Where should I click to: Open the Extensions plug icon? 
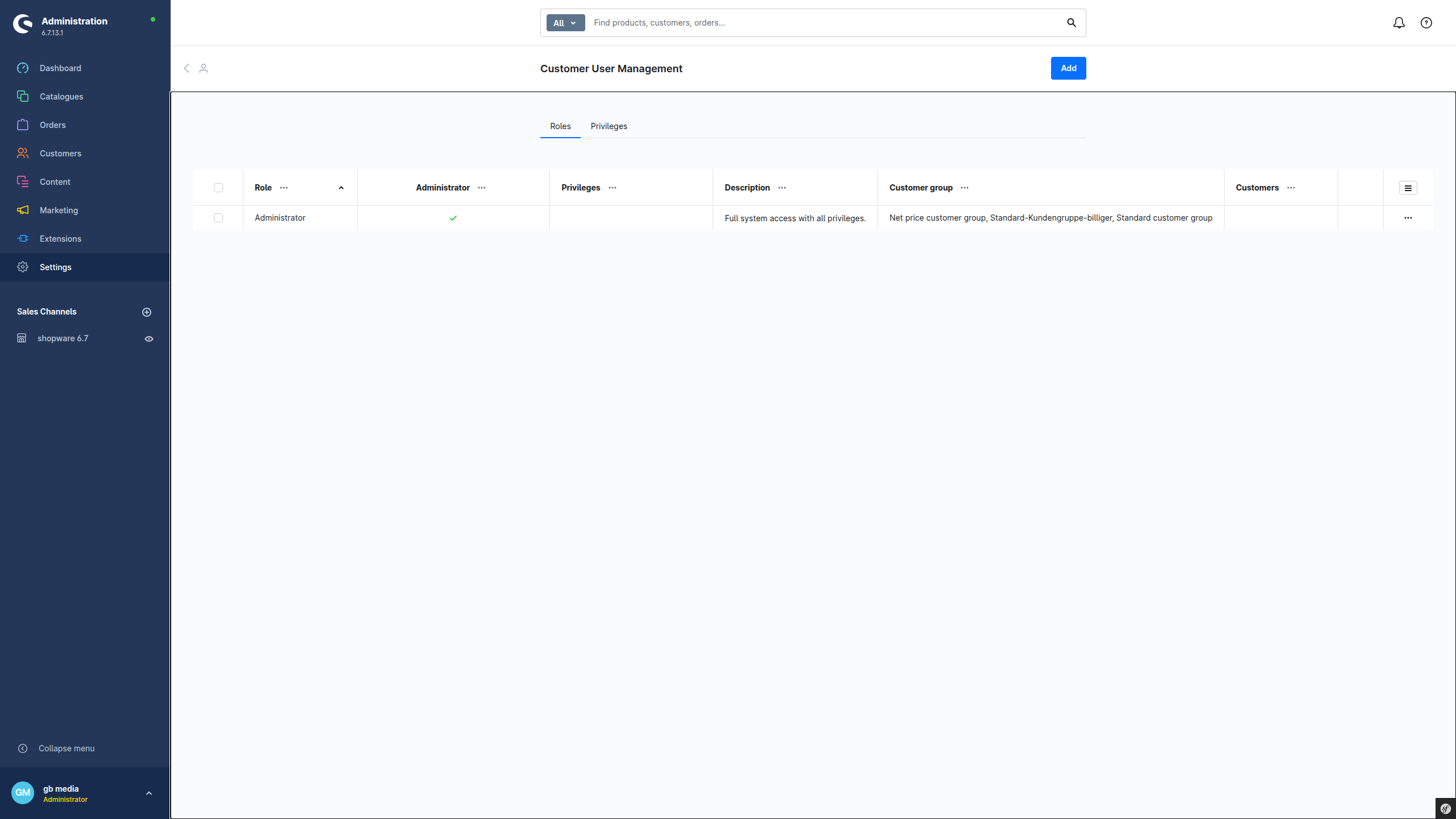(x=23, y=239)
